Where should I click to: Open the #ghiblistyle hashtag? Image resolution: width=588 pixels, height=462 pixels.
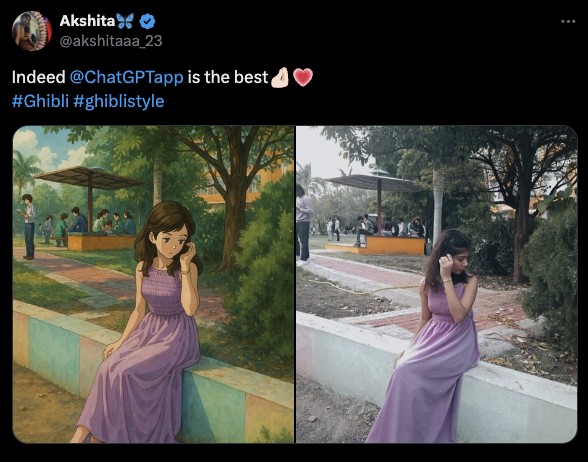(119, 101)
